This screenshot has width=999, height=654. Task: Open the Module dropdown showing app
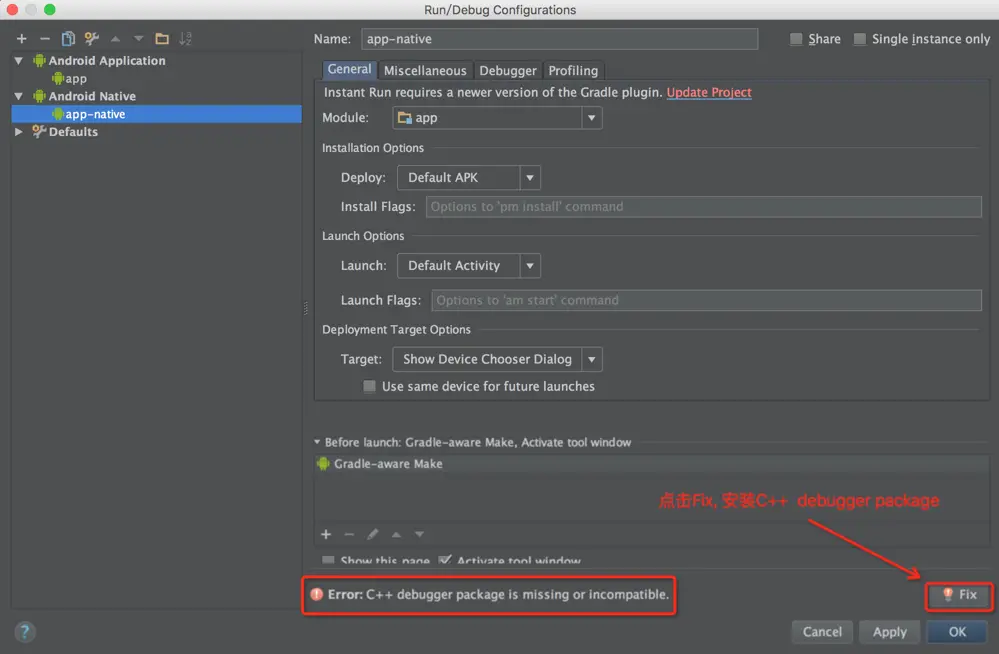click(497, 118)
